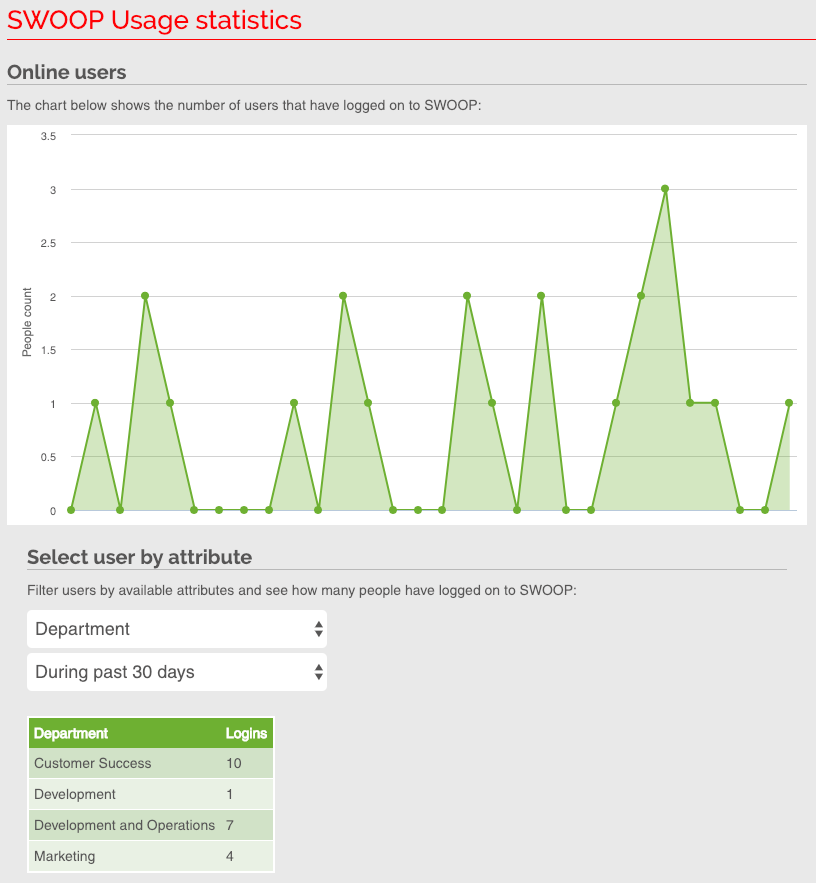Click the 3.5 y-axis label

coord(48,136)
